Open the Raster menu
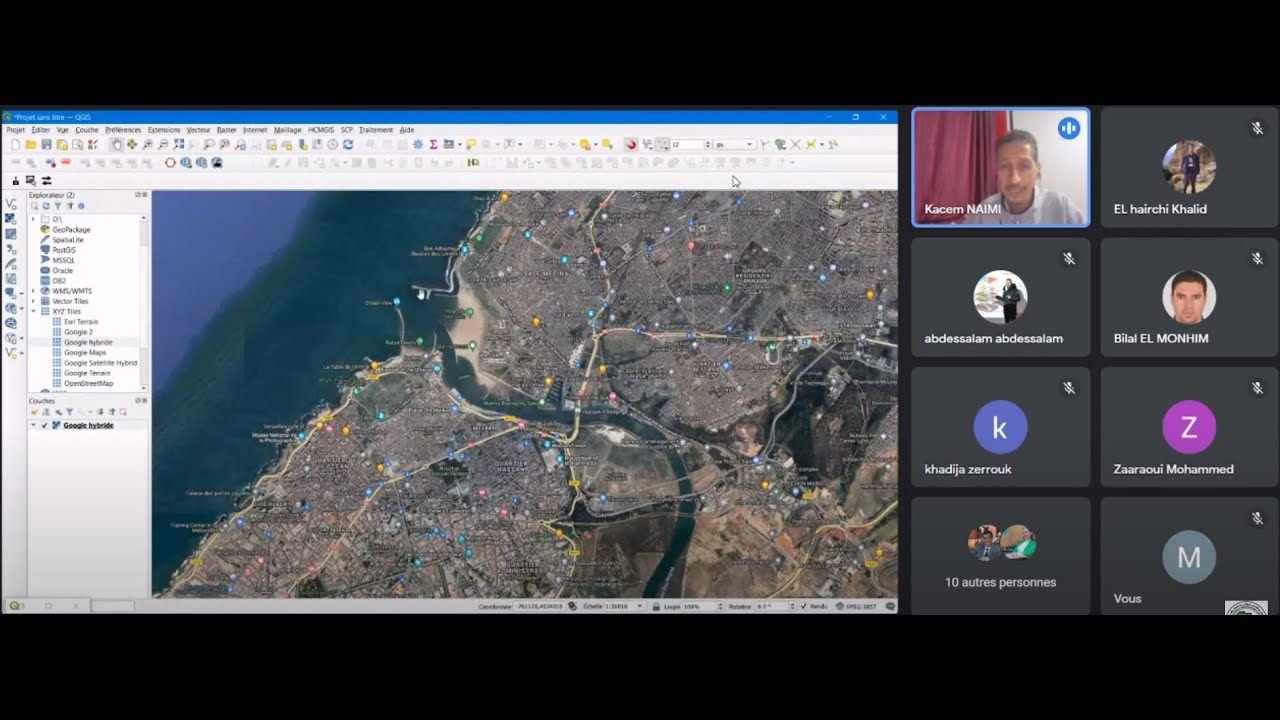Image resolution: width=1280 pixels, height=720 pixels. (227, 130)
